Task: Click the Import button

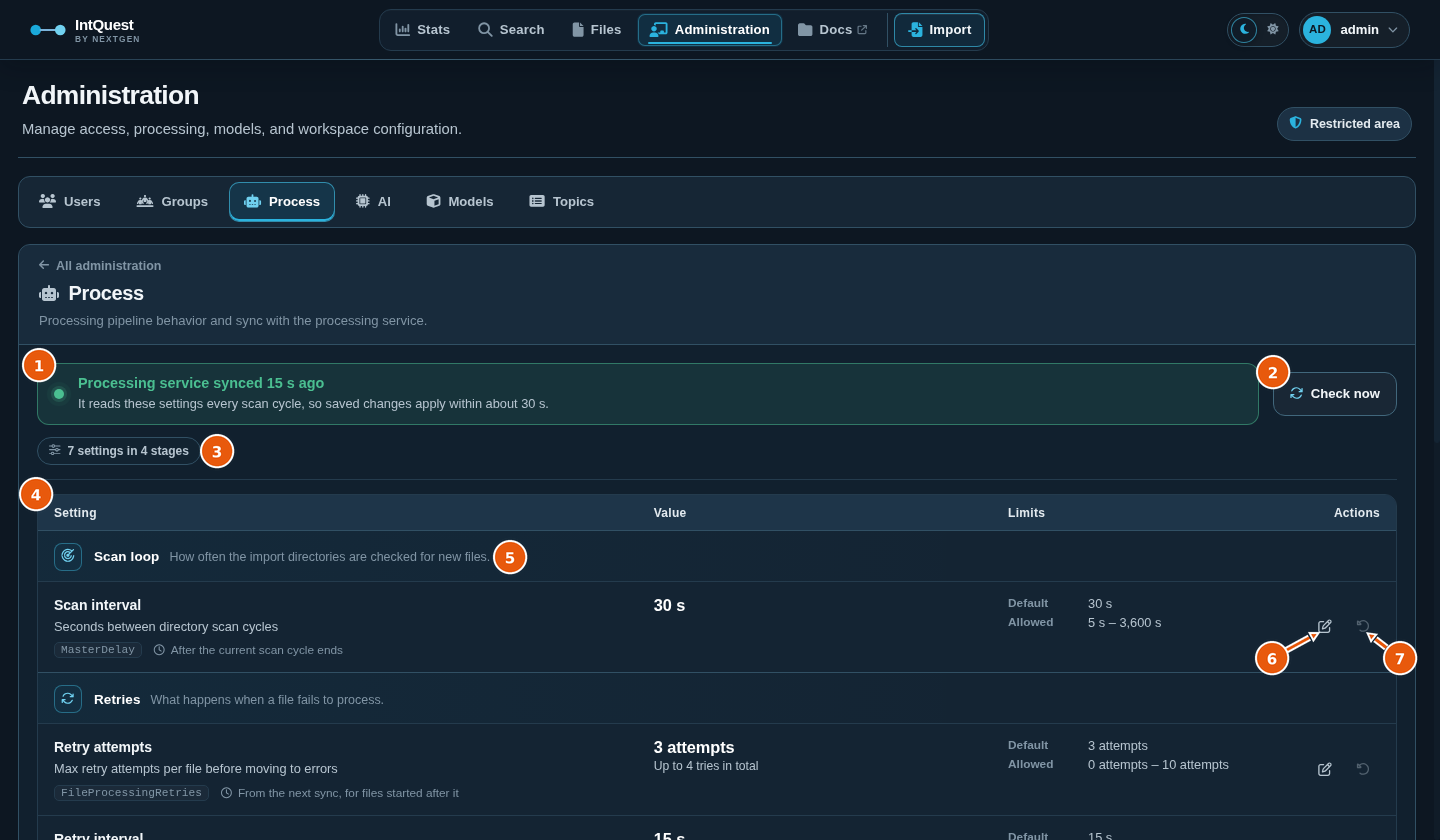Action: pos(939,30)
